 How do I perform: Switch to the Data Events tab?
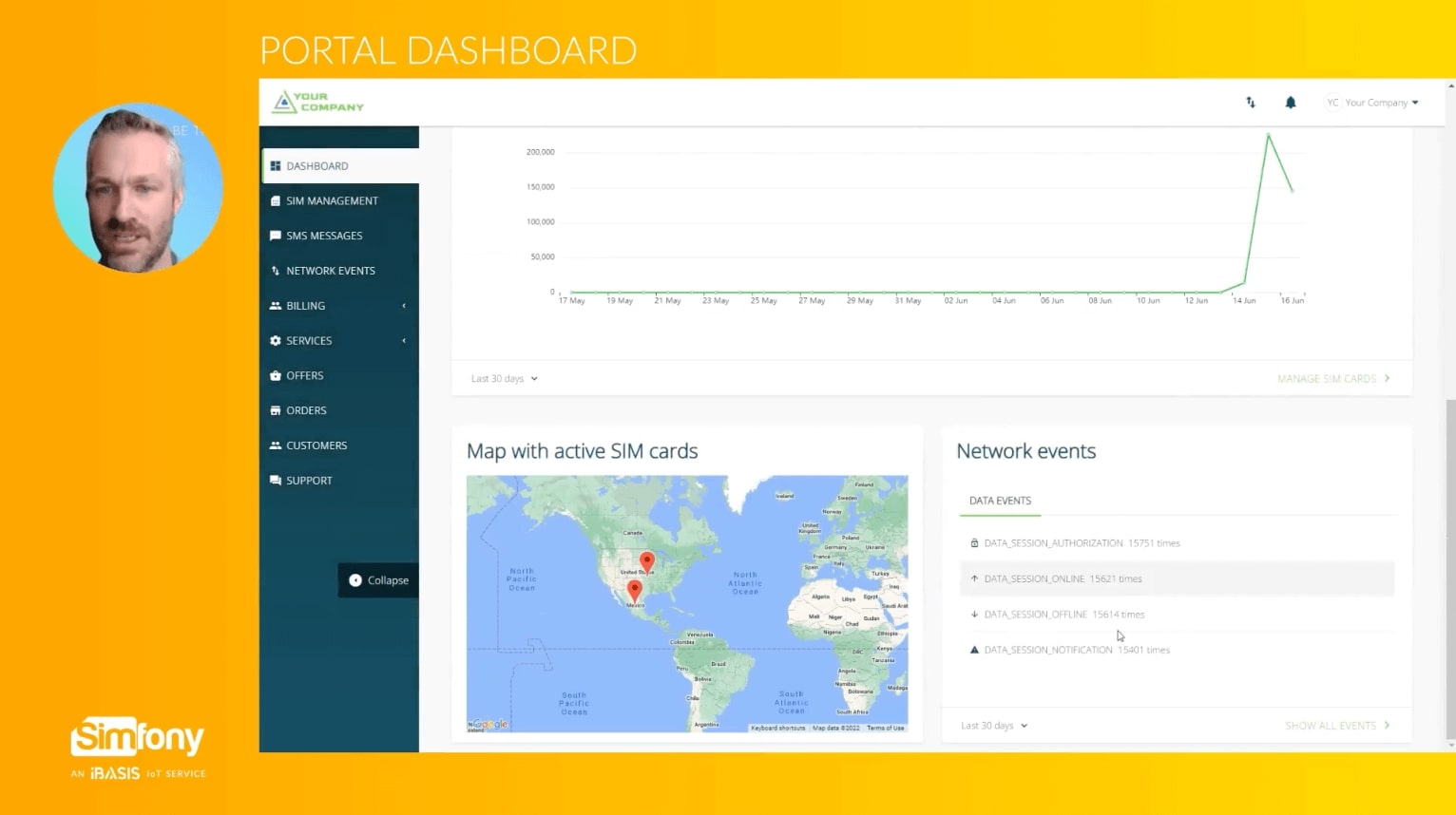(x=999, y=501)
